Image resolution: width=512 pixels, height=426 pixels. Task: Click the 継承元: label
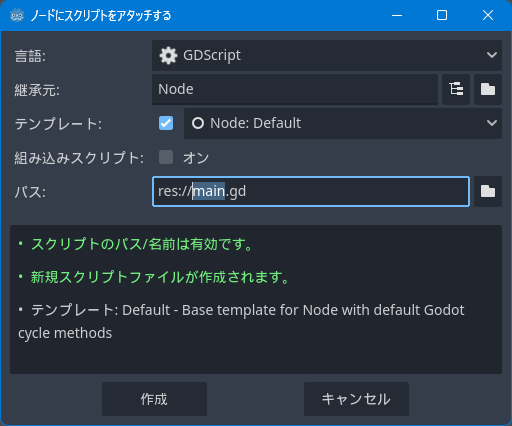[x=37, y=90]
